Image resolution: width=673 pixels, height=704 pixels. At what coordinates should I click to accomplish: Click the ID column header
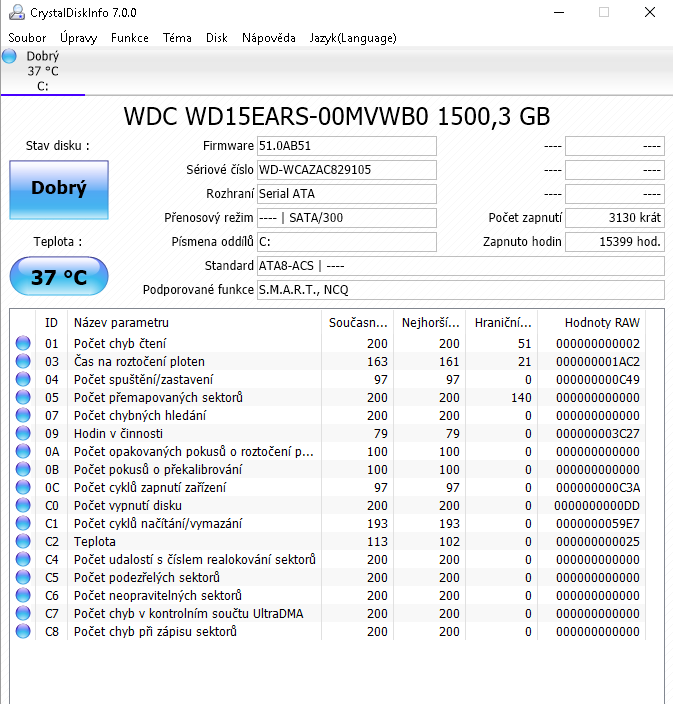[x=51, y=322]
